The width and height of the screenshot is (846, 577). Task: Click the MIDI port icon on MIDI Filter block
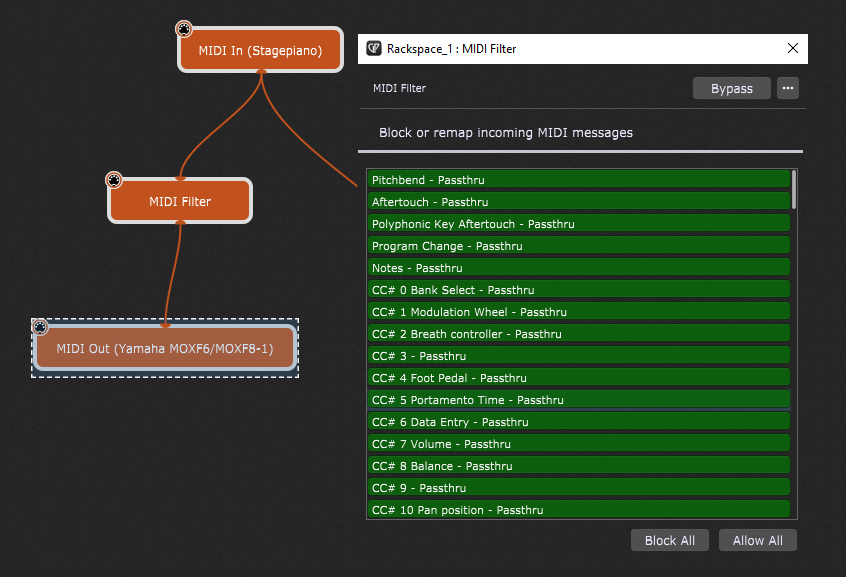(x=114, y=180)
